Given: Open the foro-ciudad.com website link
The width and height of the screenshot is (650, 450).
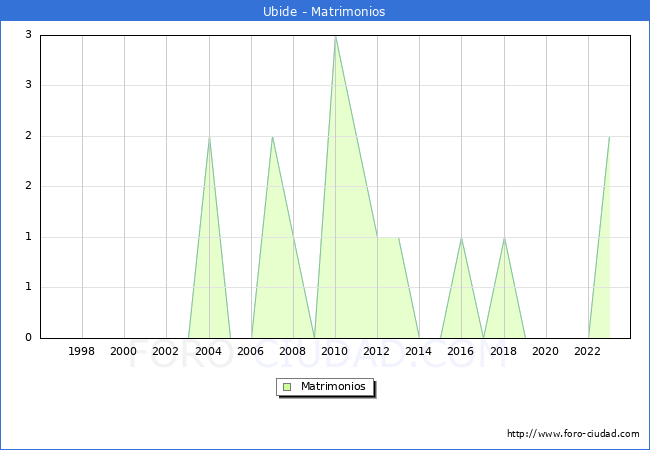Looking at the screenshot, I should coord(573,434).
